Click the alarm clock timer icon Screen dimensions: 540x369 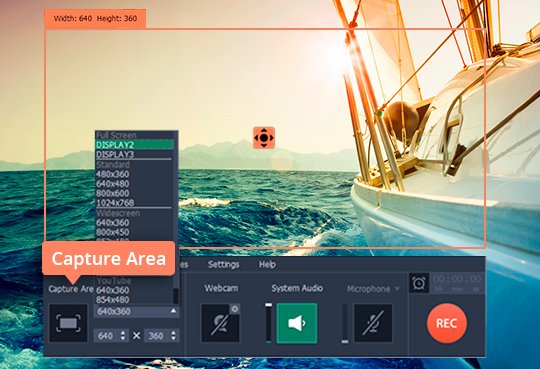(x=419, y=283)
